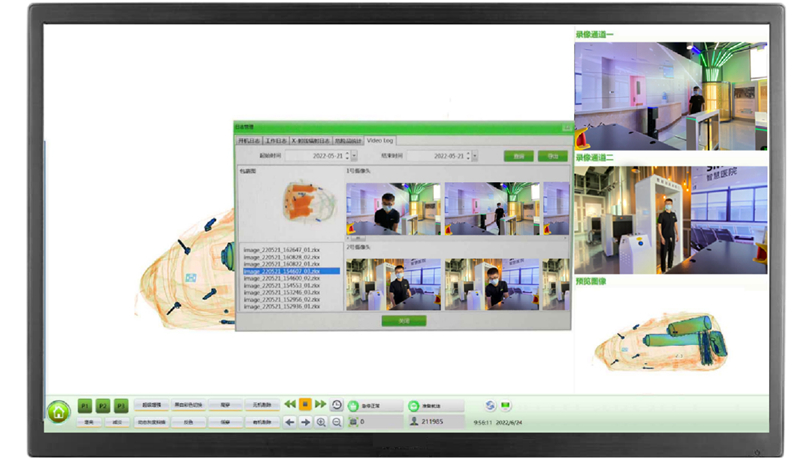Viewport: 800px width, 458px height.
Task: Click the rewind double-arrow icon
Action: click(290, 404)
